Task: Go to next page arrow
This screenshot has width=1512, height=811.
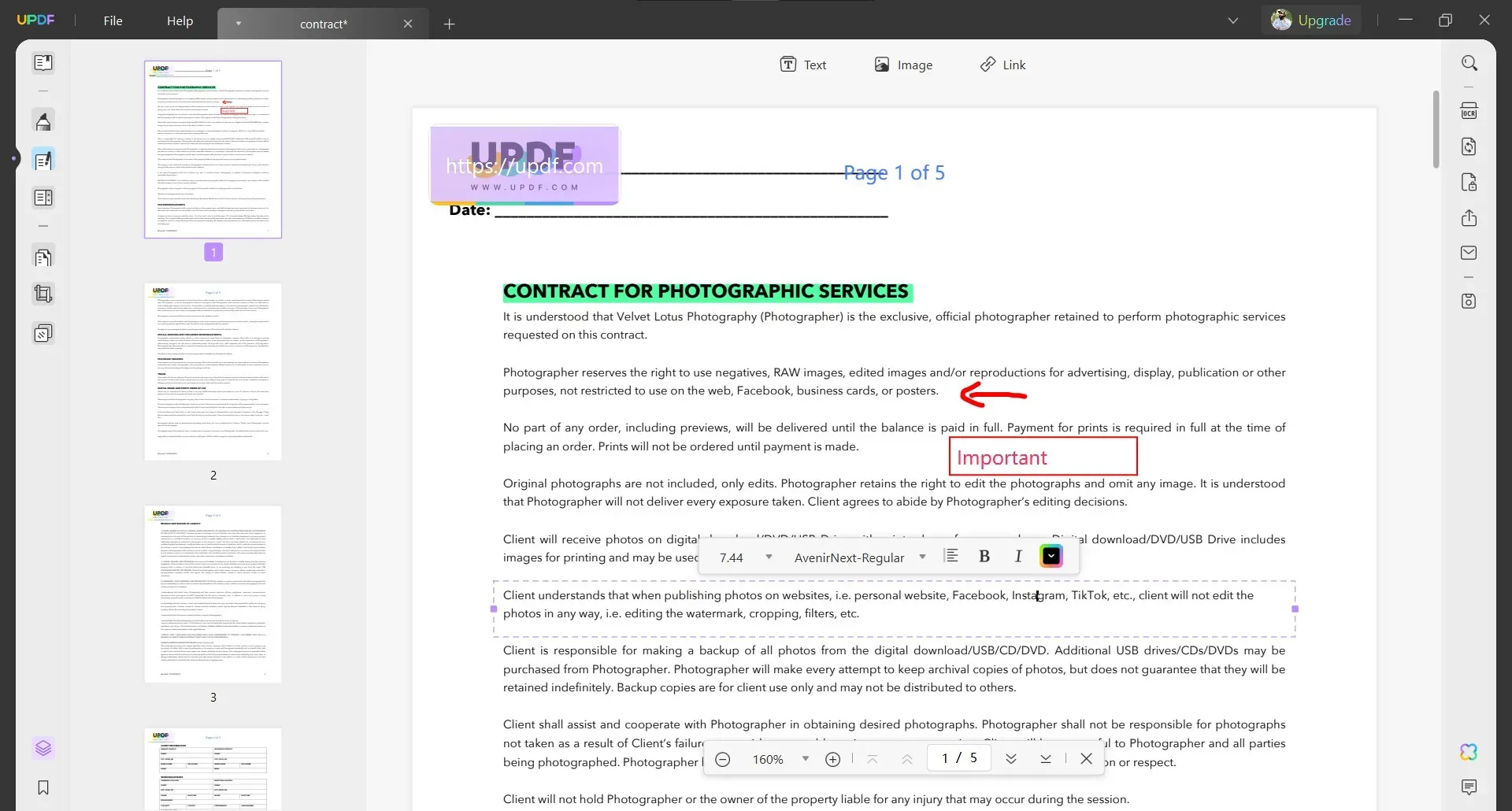Action: pos(1011,759)
